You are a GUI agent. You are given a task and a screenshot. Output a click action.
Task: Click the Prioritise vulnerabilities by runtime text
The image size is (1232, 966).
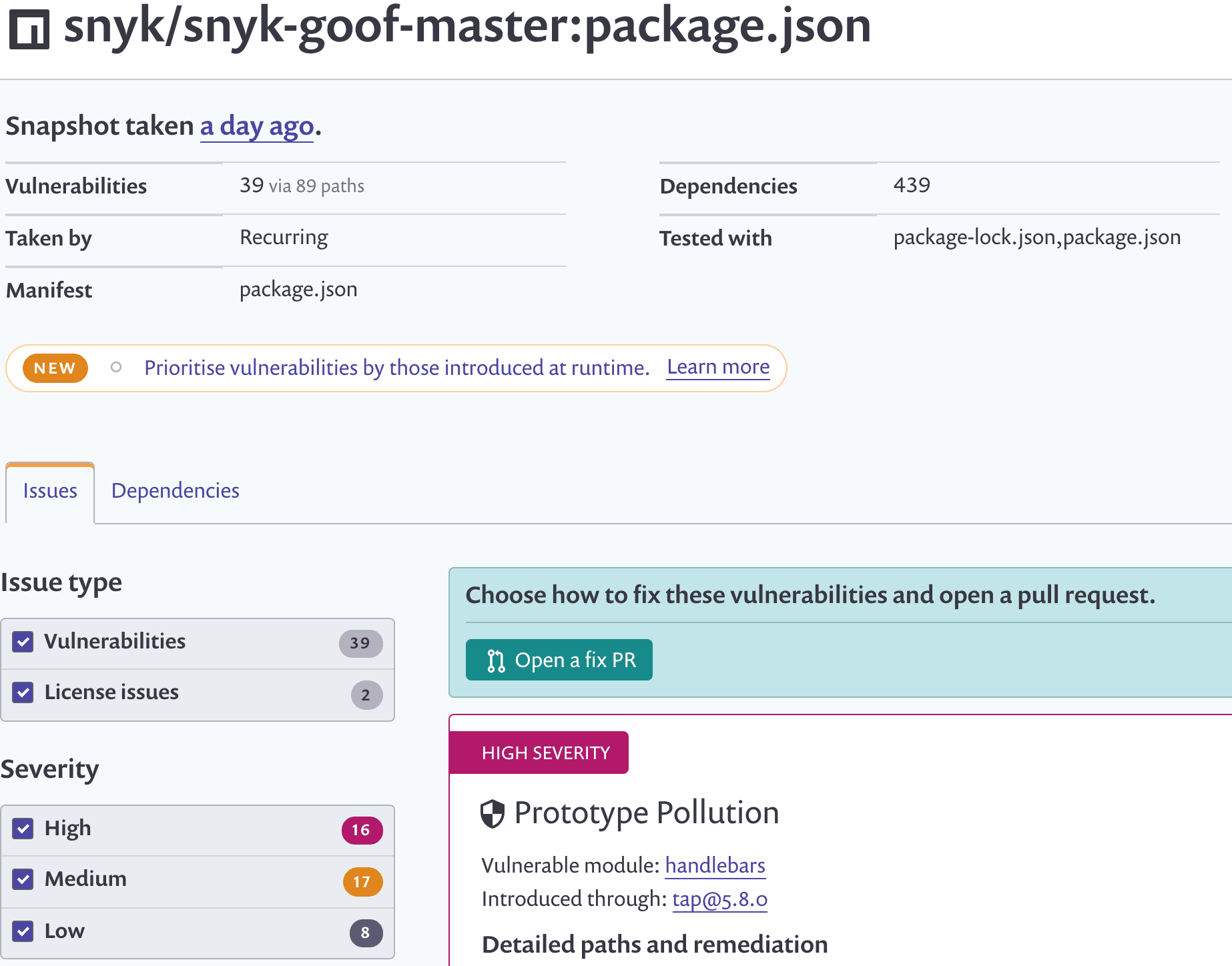(x=397, y=368)
